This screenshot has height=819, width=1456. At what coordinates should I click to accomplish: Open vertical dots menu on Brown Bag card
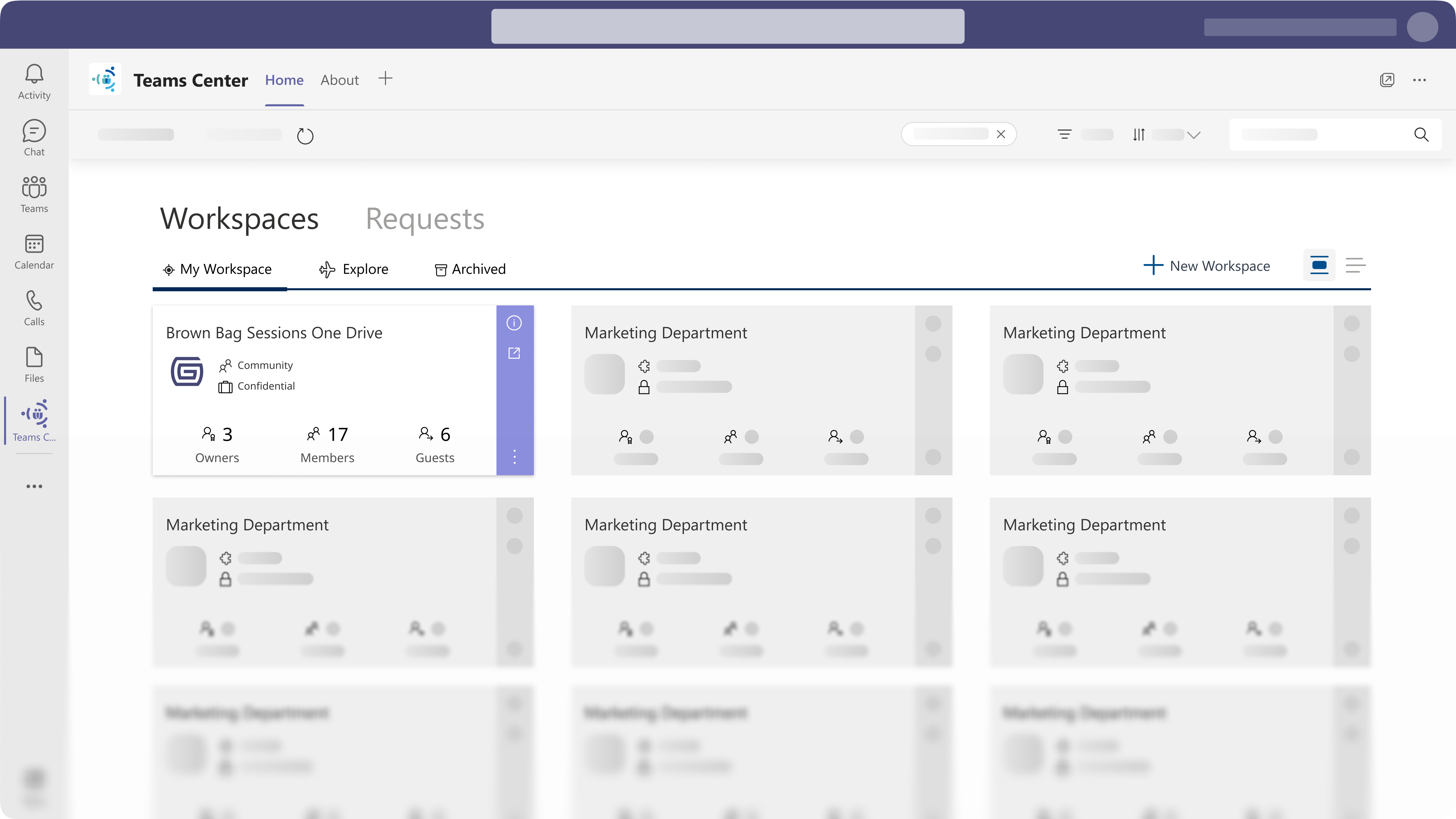tap(514, 457)
